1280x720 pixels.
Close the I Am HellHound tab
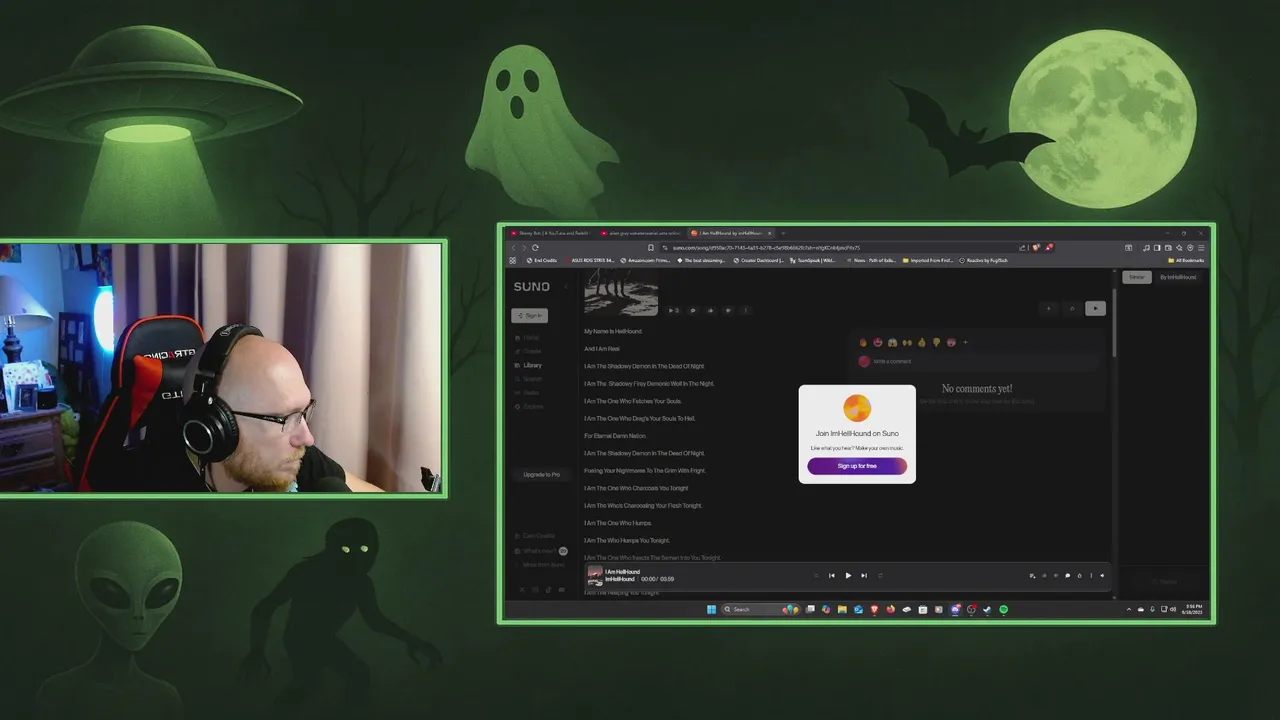click(x=770, y=233)
